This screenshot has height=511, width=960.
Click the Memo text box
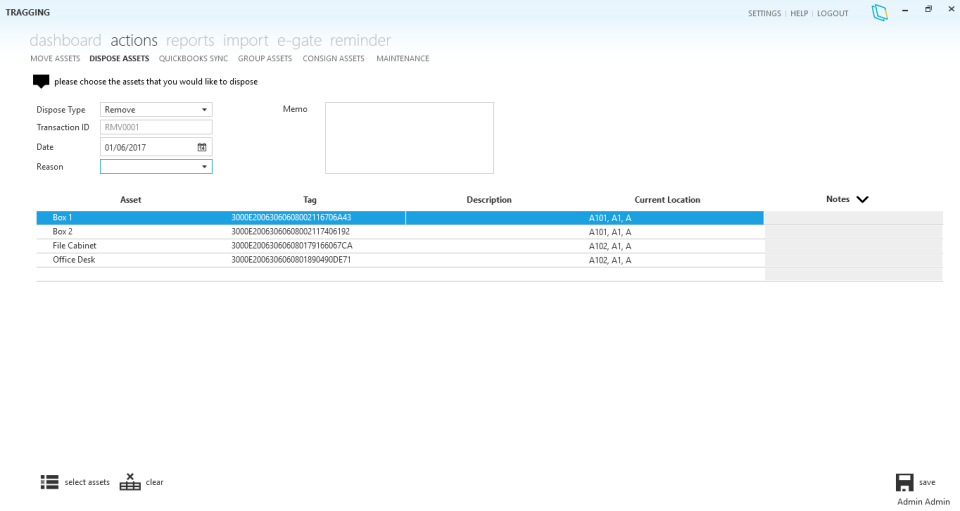pos(409,138)
